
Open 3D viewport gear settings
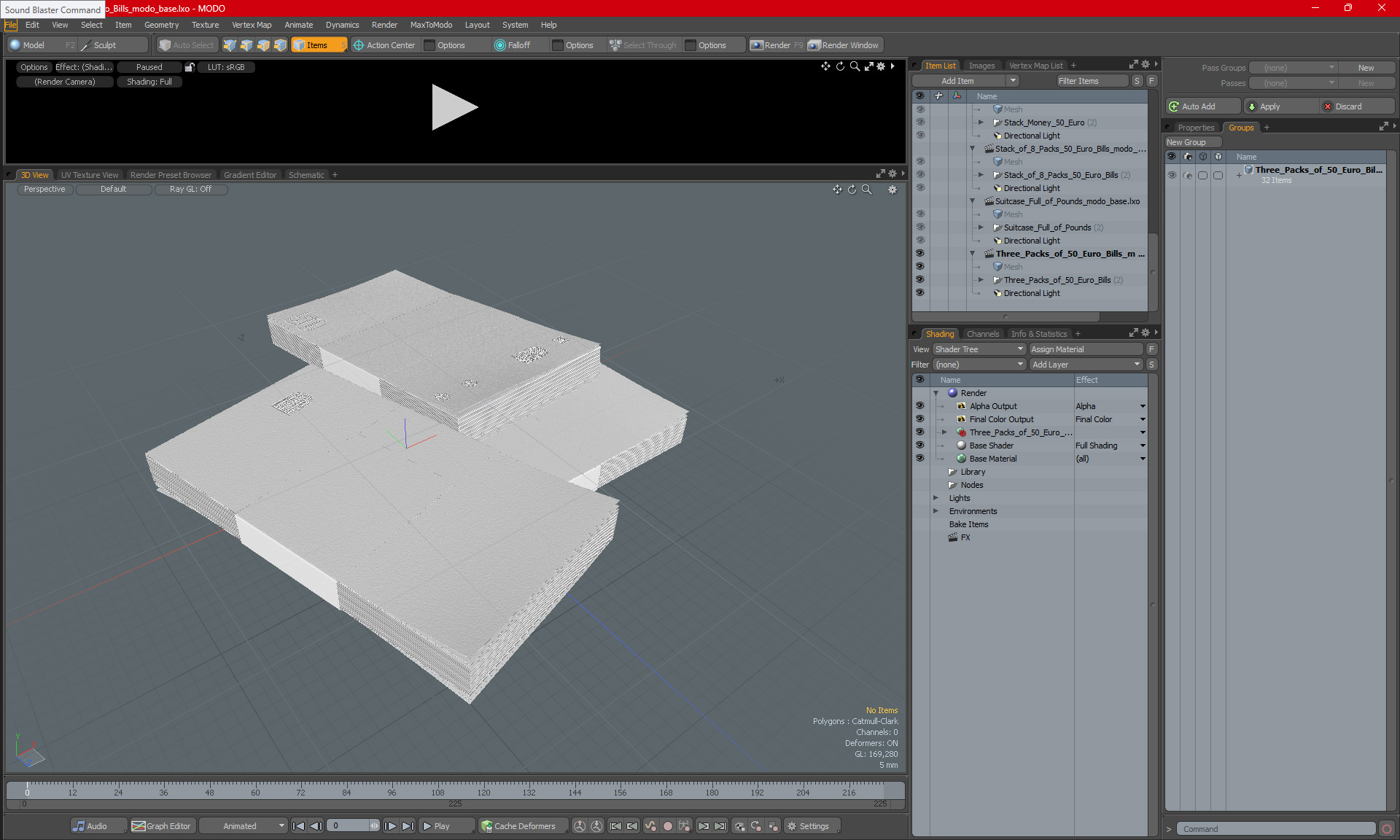pyautogui.click(x=892, y=190)
